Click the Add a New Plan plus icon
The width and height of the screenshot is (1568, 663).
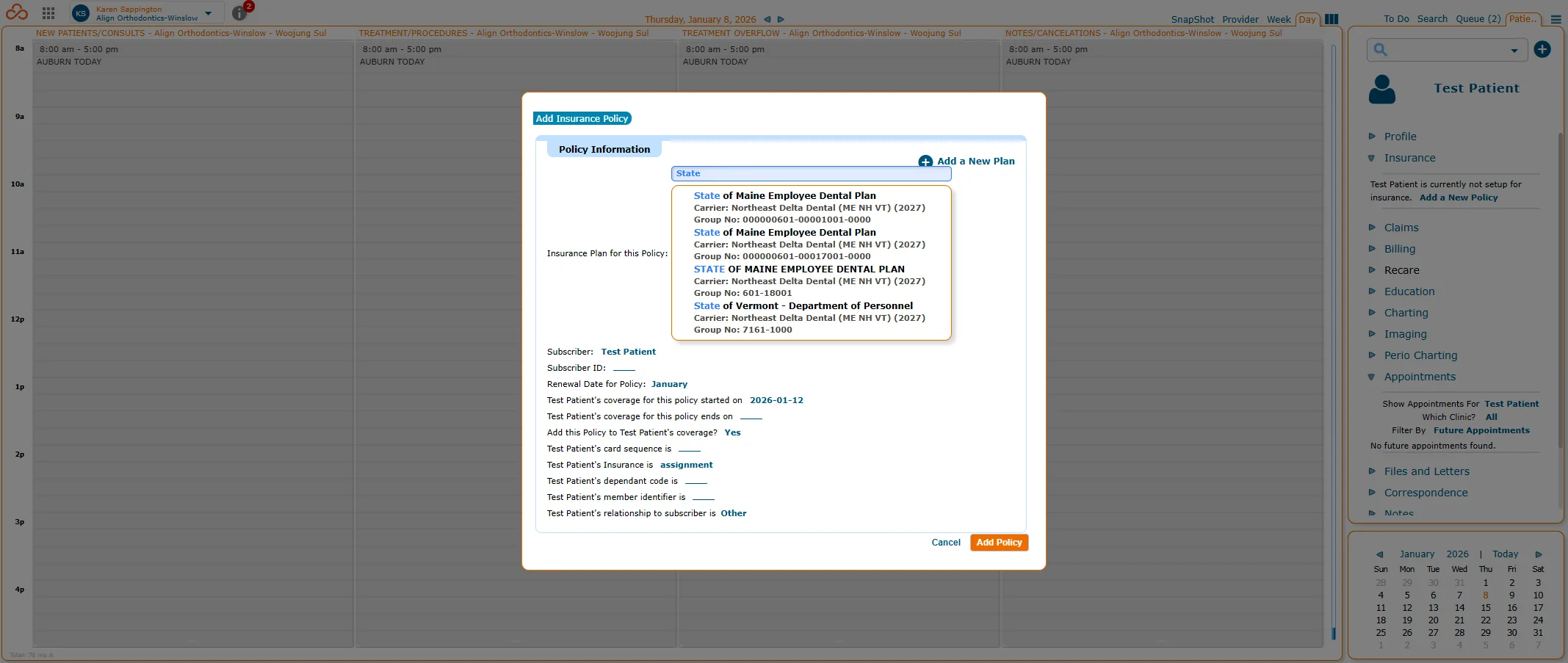pyautogui.click(x=925, y=161)
